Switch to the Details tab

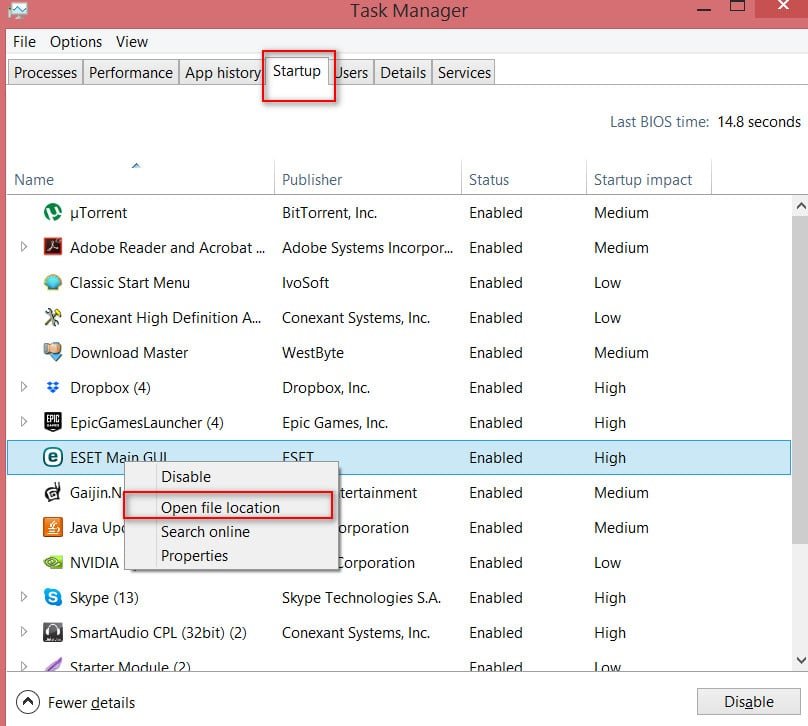[x=403, y=73]
